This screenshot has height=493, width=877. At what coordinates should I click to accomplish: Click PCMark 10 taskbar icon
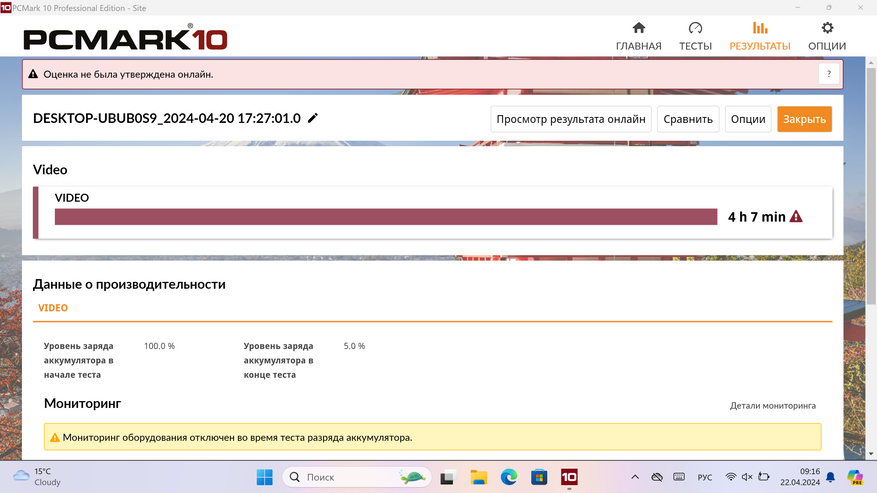[569, 477]
